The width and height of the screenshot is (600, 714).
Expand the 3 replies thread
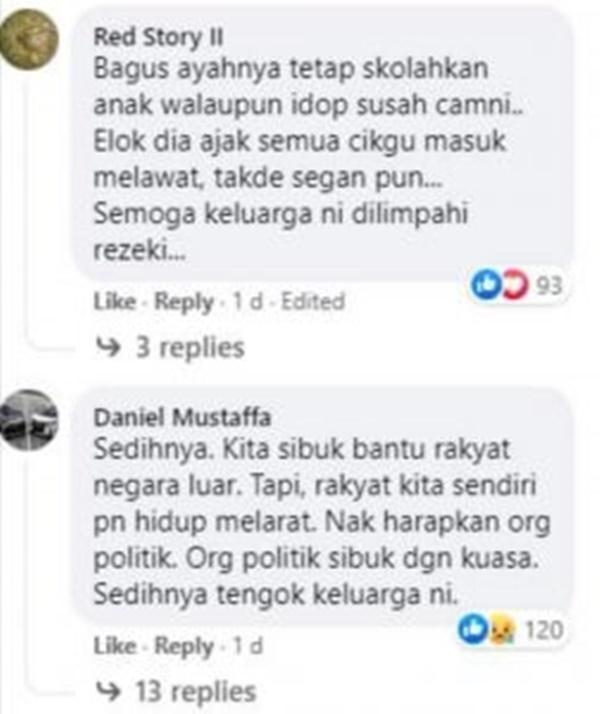[x=190, y=348]
